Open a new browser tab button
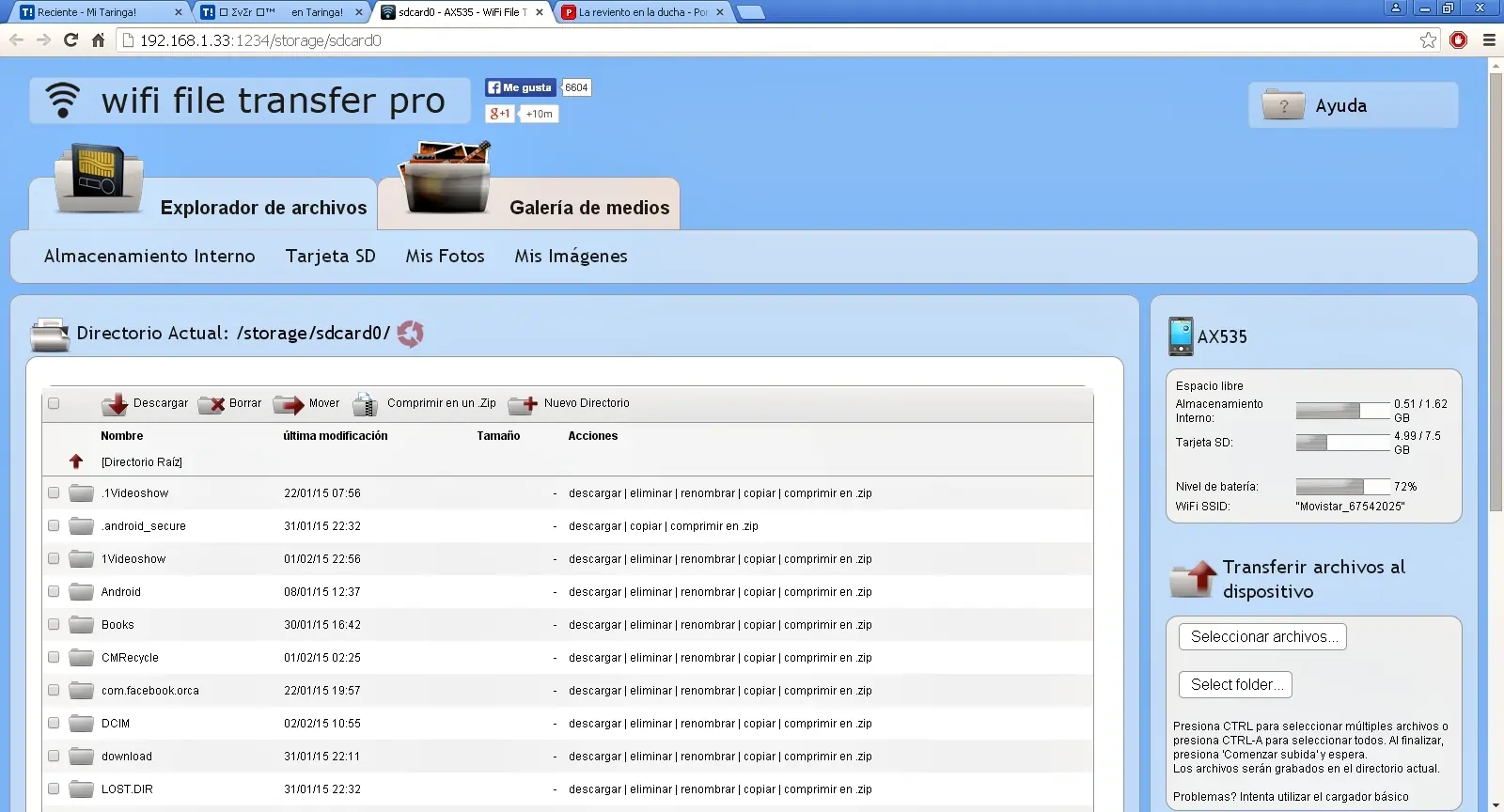 (750, 12)
